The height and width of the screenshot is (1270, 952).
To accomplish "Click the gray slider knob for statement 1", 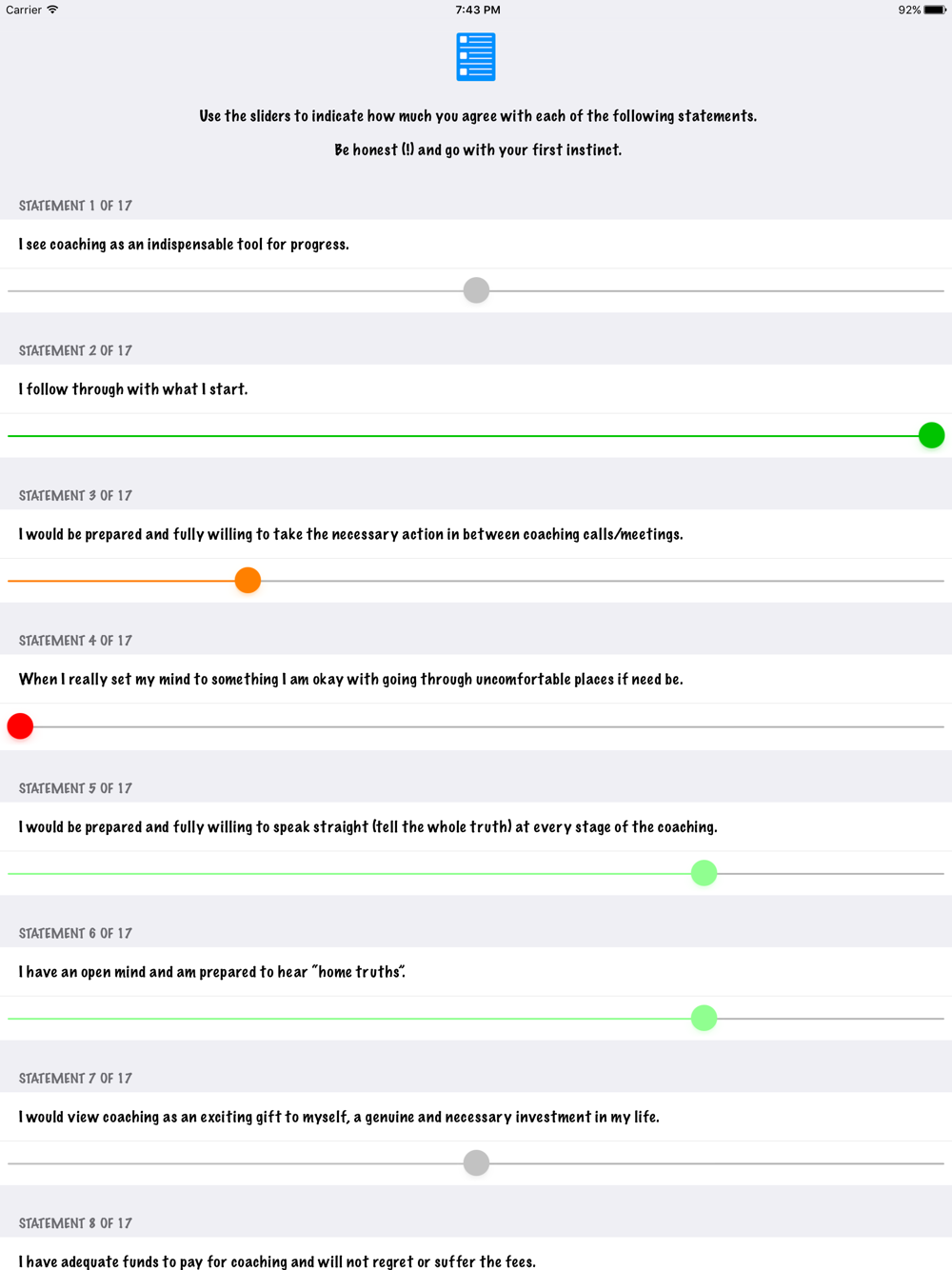I will (x=476, y=290).
